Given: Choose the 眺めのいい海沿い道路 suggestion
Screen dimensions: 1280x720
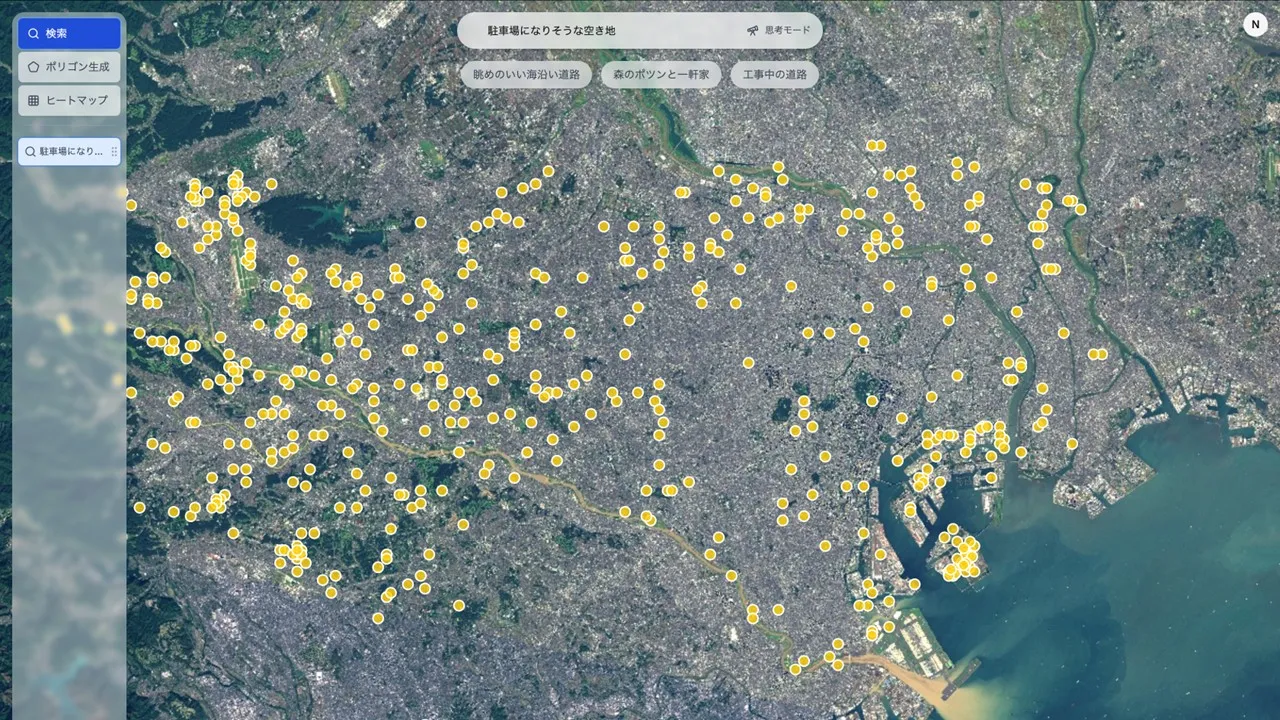Looking at the screenshot, I should (526, 75).
